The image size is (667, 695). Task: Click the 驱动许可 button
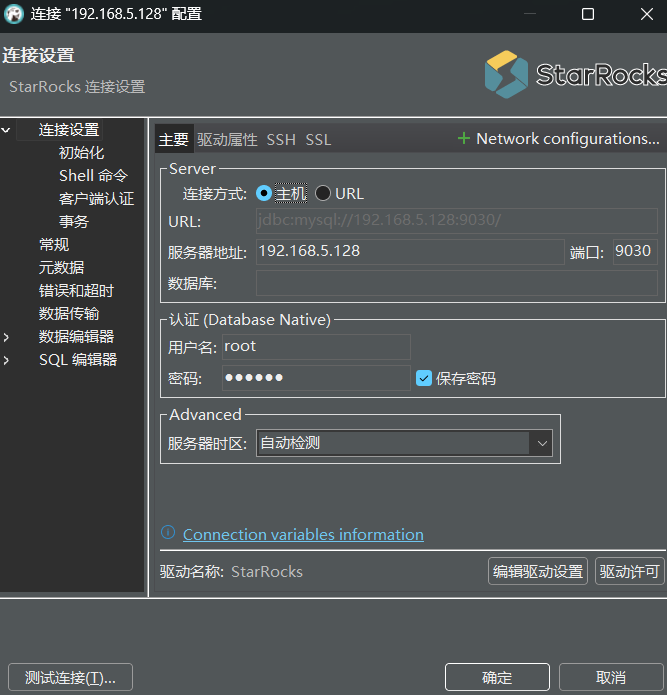click(x=629, y=571)
